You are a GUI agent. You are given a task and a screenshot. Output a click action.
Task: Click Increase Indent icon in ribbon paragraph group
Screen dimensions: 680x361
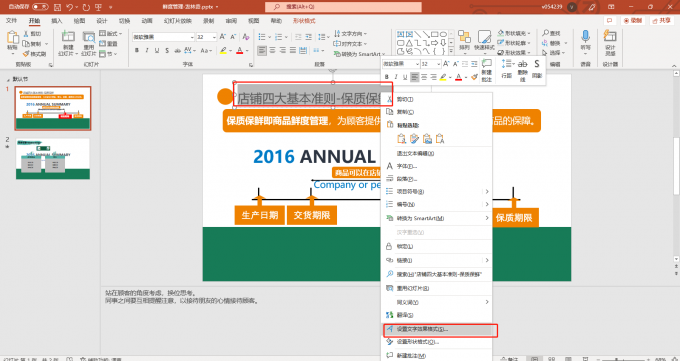tap(308, 37)
